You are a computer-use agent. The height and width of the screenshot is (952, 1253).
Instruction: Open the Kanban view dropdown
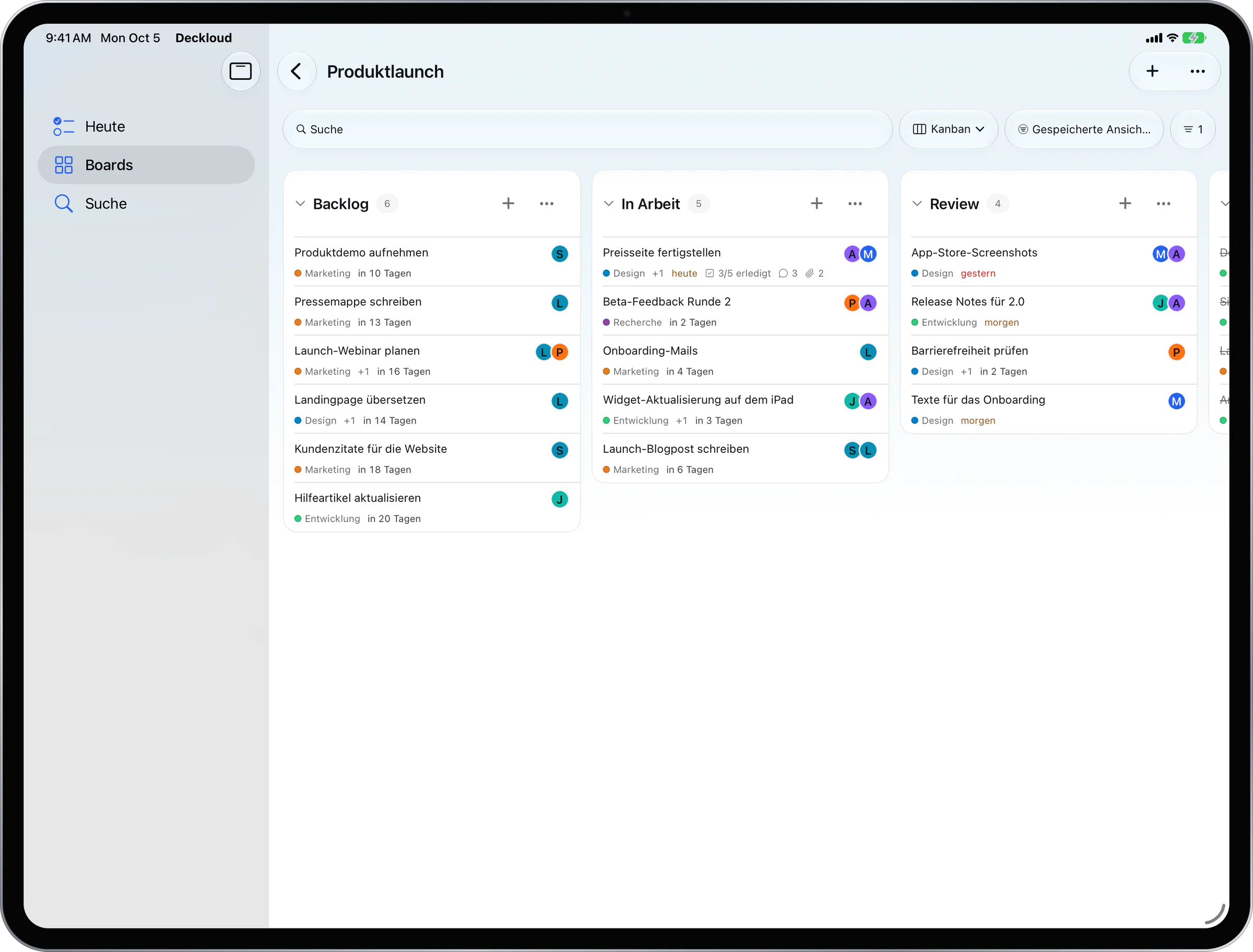(x=948, y=129)
